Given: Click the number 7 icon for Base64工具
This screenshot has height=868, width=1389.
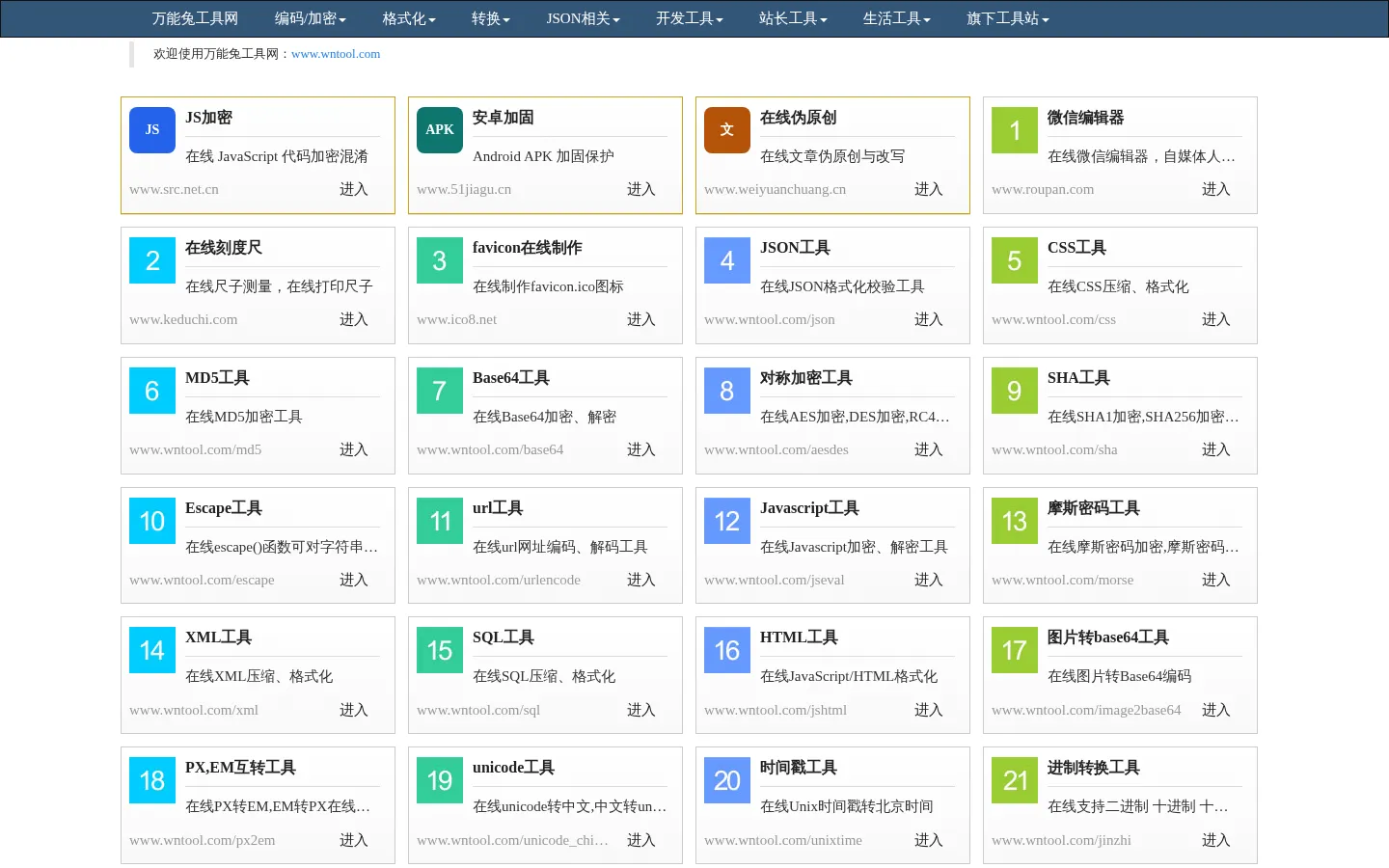Looking at the screenshot, I should click(440, 391).
